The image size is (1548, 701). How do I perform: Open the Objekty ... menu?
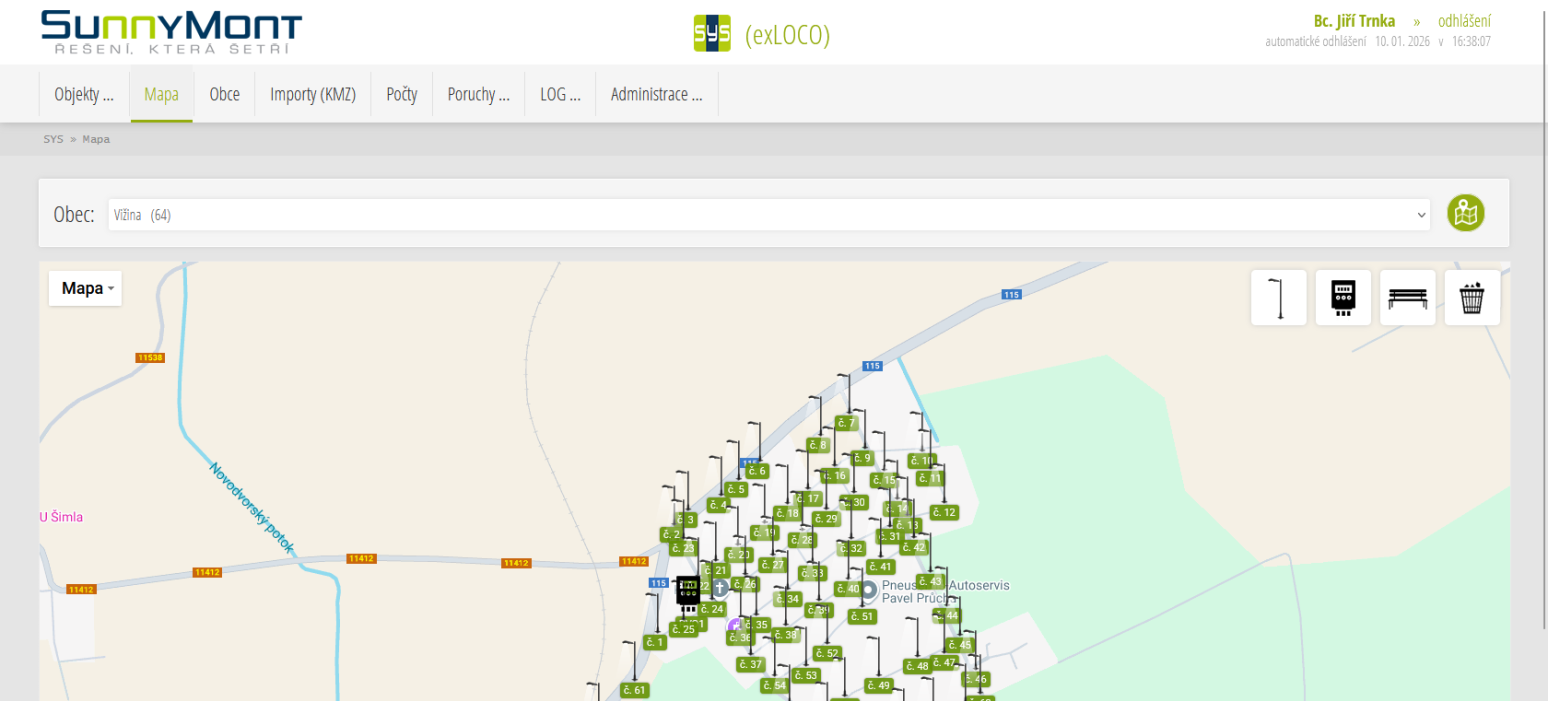tap(84, 95)
